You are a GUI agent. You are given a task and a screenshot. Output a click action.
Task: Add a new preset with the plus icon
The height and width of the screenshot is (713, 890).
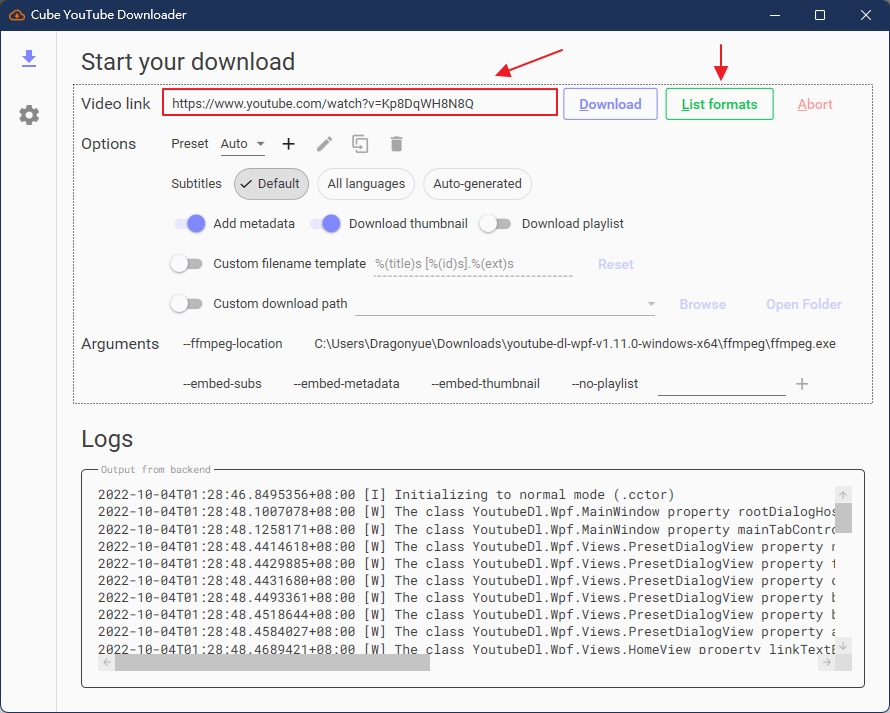tap(288, 144)
